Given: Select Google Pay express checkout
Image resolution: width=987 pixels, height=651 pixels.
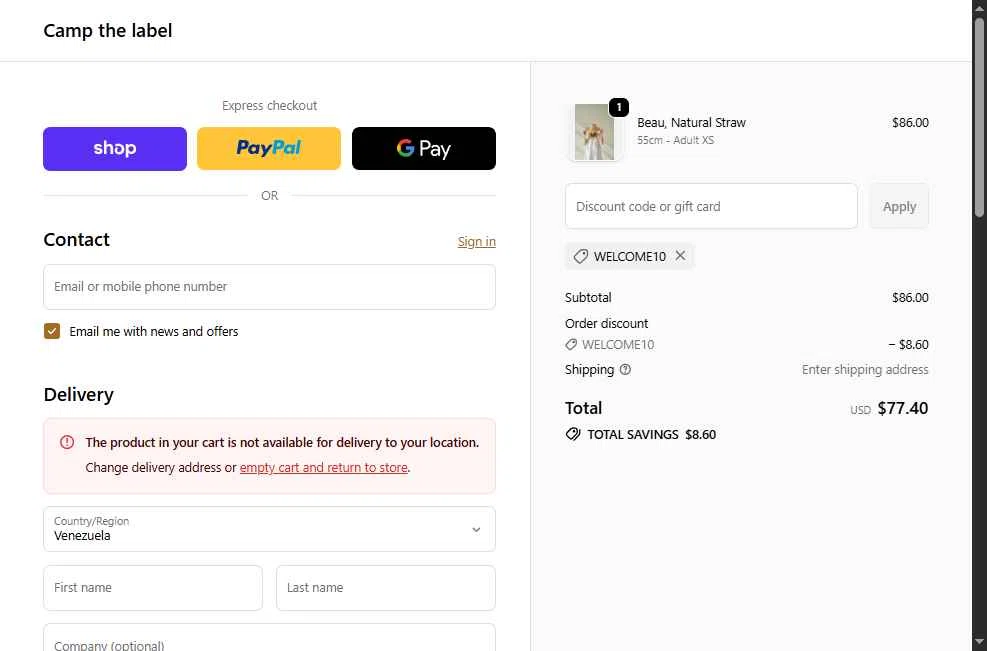Looking at the screenshot, I should click(424, 149).
